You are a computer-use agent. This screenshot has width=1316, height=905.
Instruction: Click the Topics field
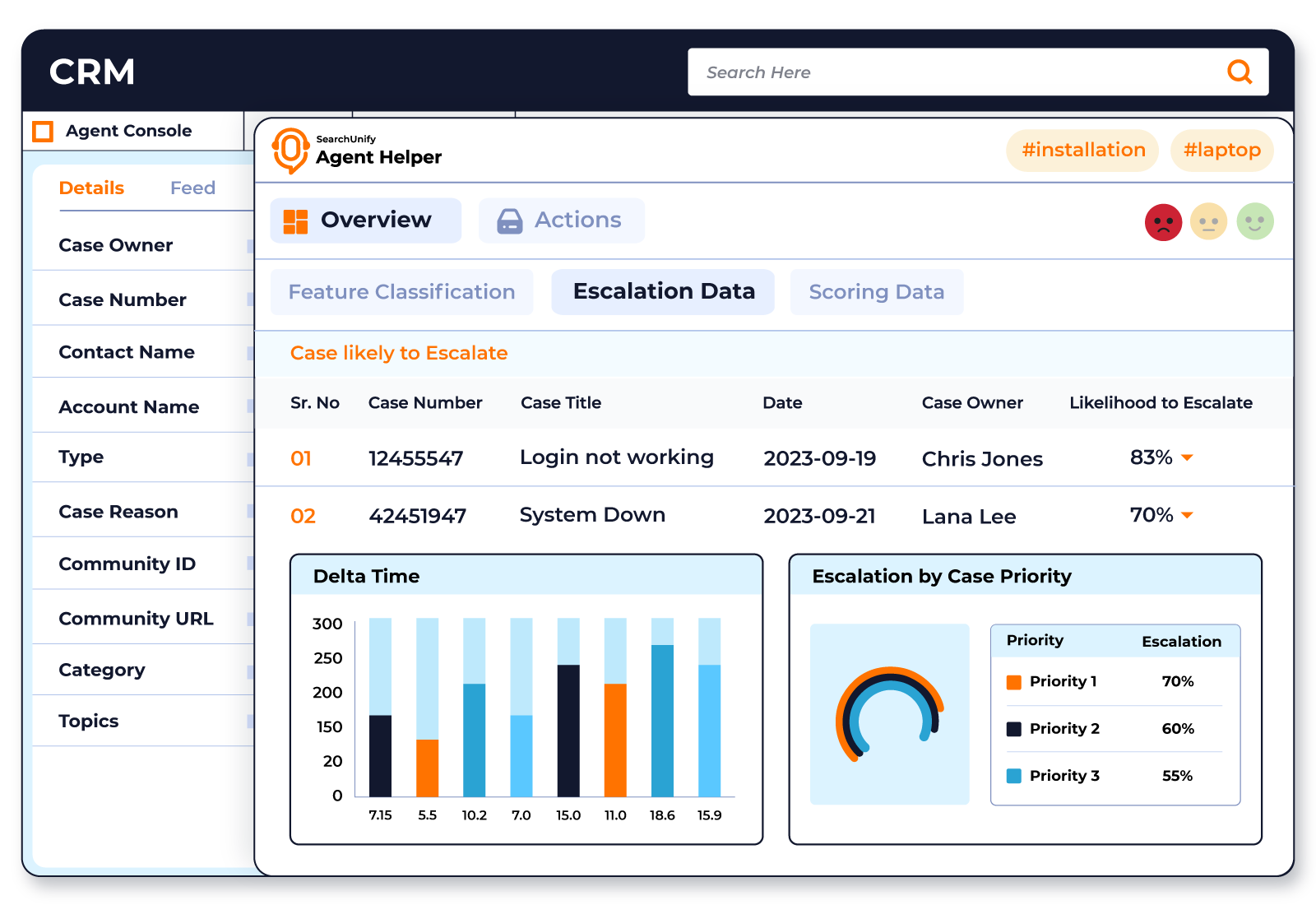pyautogui.click(x=143, y=722)
